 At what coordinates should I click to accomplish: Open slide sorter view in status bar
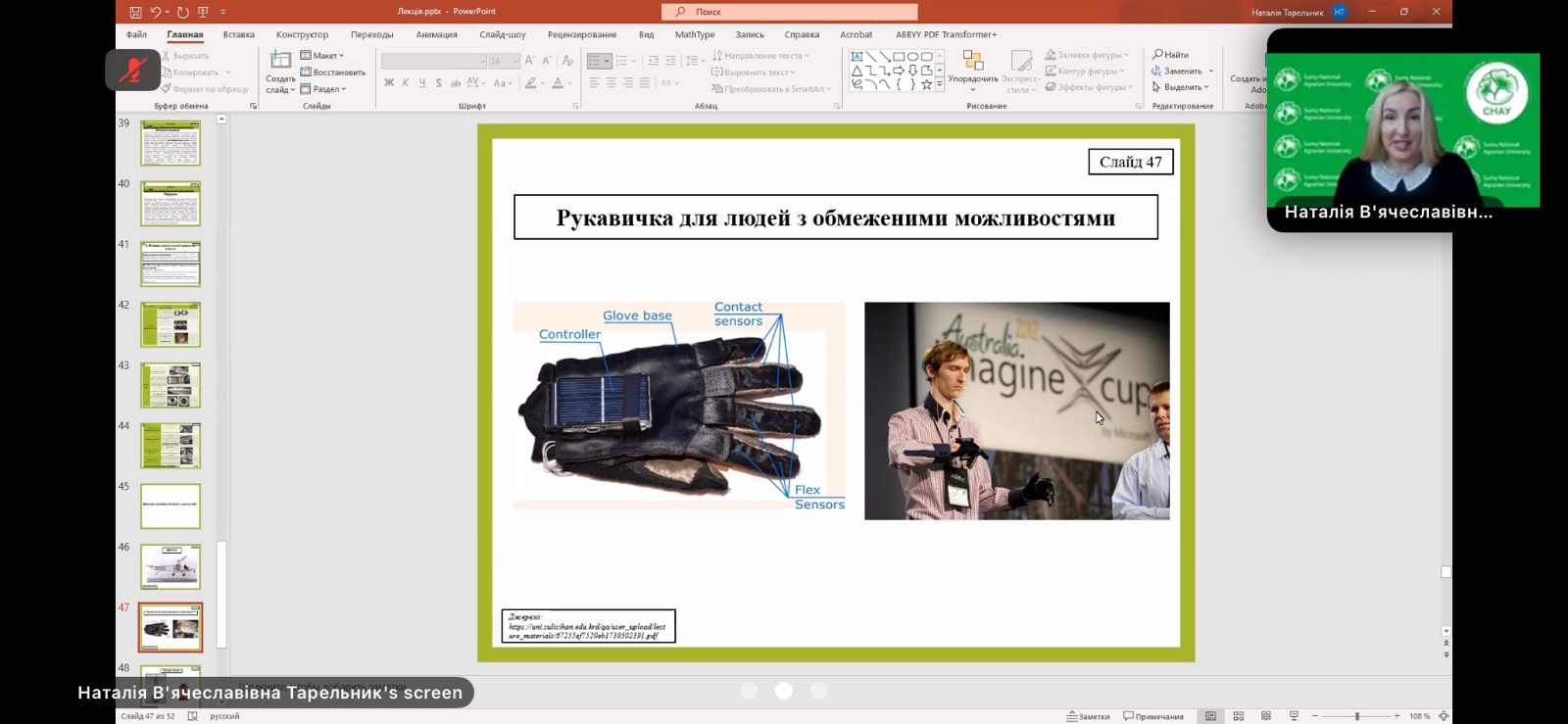[x=1239, y=716]
